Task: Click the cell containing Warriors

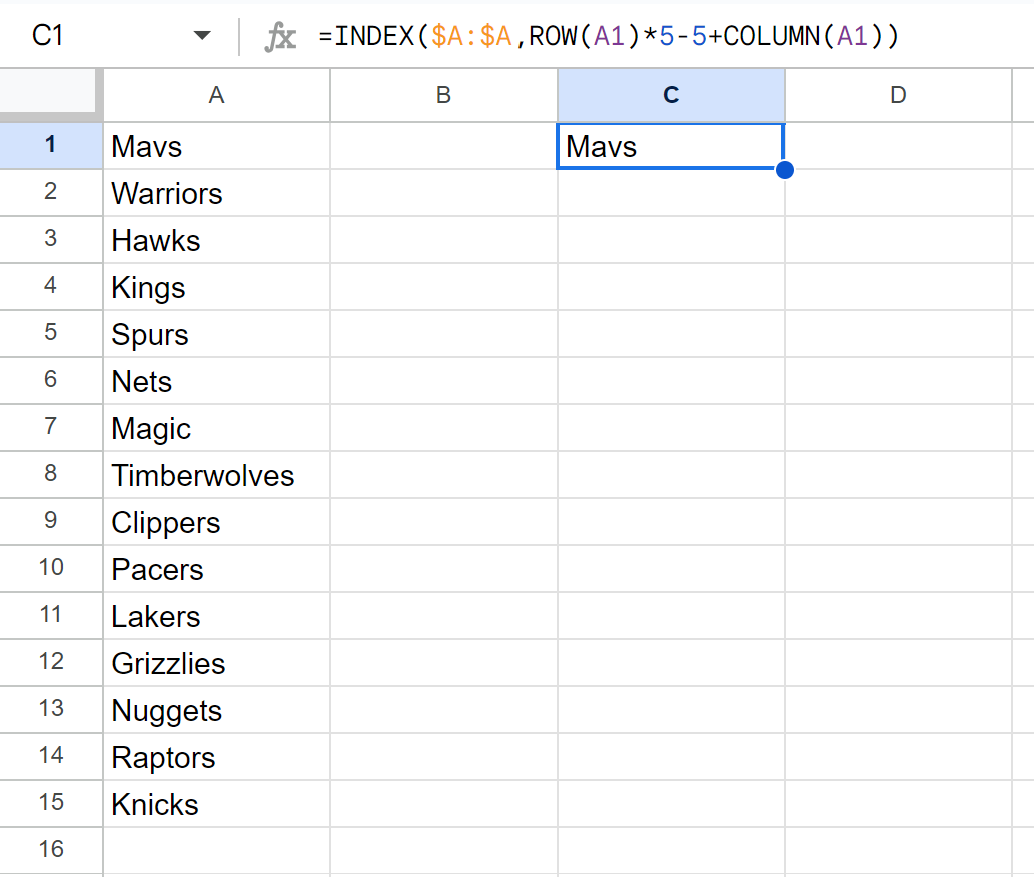Action: click(217, 192)
